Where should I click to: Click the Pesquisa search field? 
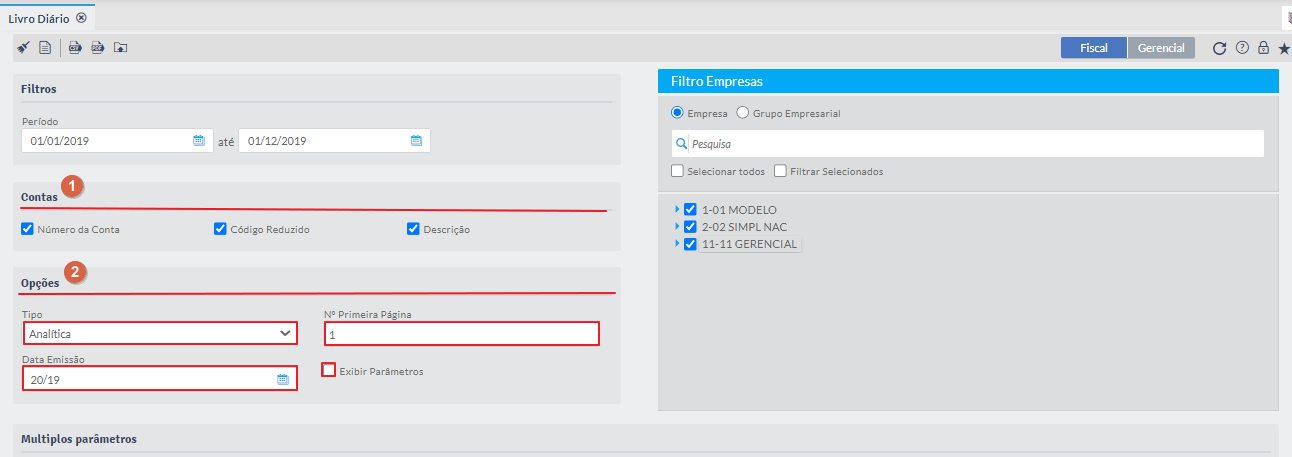coord(970,144)
